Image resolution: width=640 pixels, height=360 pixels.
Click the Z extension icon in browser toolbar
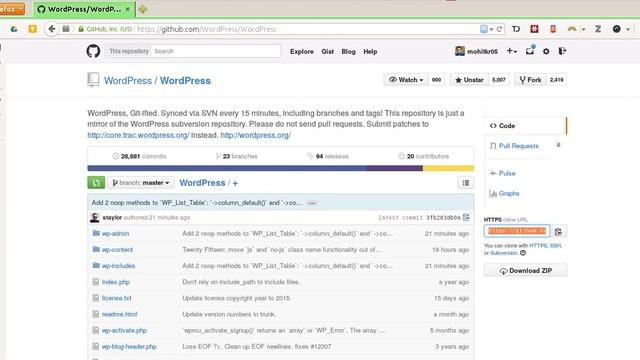click(x=598, y=29)
